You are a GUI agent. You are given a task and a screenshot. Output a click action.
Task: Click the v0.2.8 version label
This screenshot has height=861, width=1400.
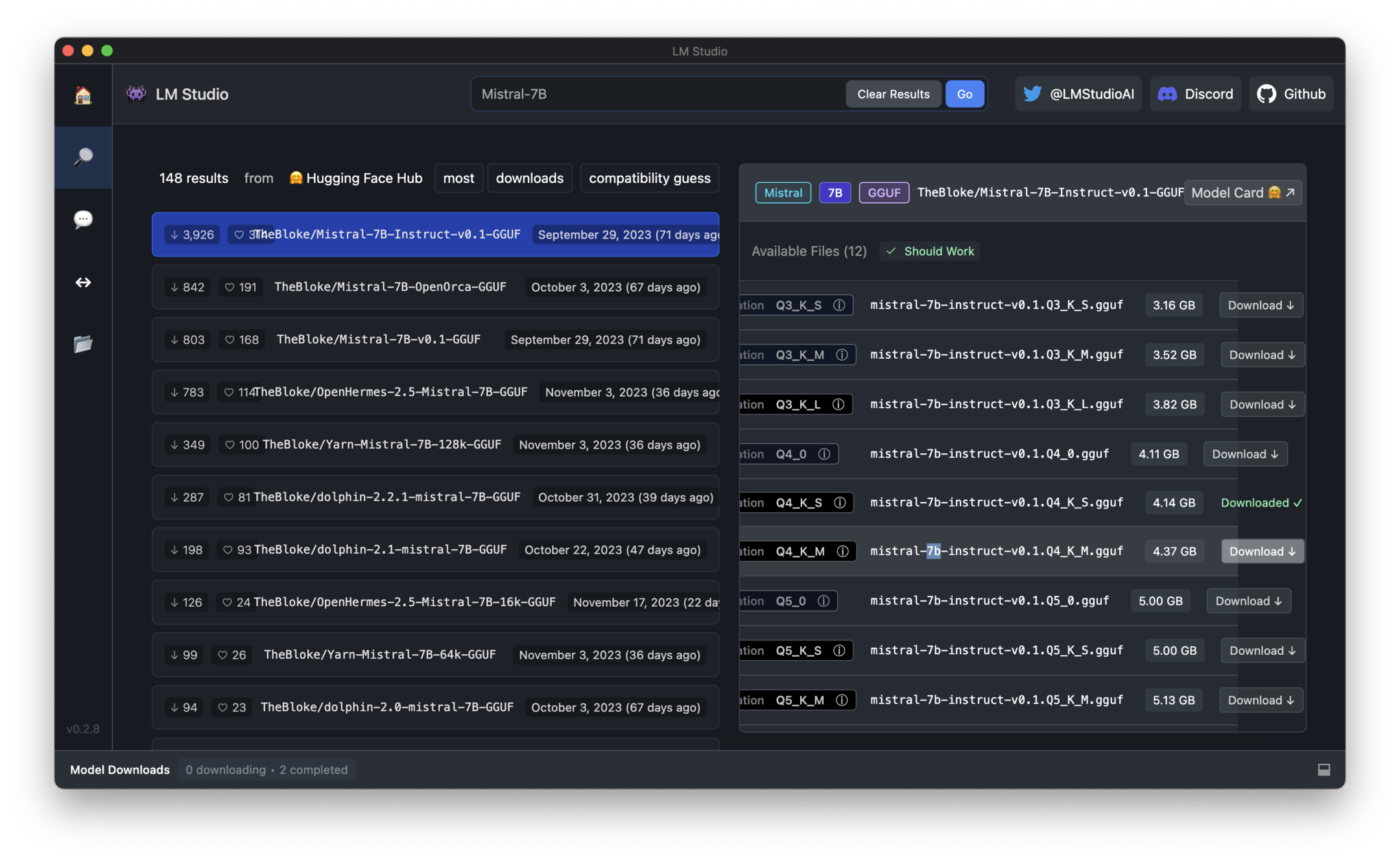[83, 729]
